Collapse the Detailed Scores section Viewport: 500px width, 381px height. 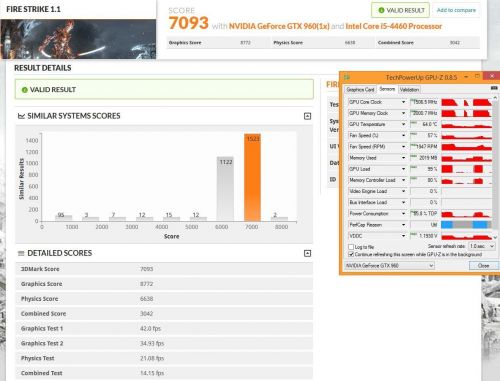pyautogui.click(x=307, y=253)
